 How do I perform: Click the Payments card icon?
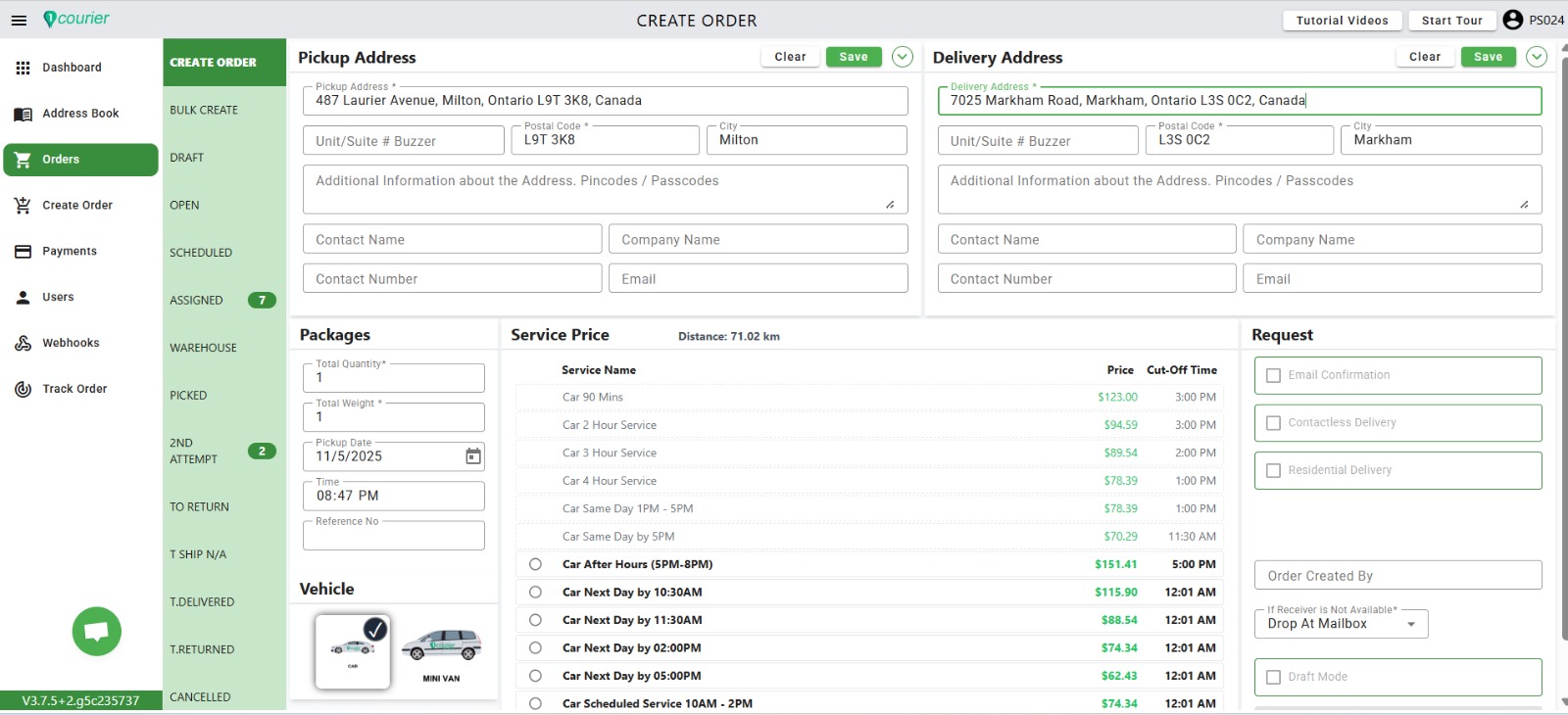pos(23,252)
